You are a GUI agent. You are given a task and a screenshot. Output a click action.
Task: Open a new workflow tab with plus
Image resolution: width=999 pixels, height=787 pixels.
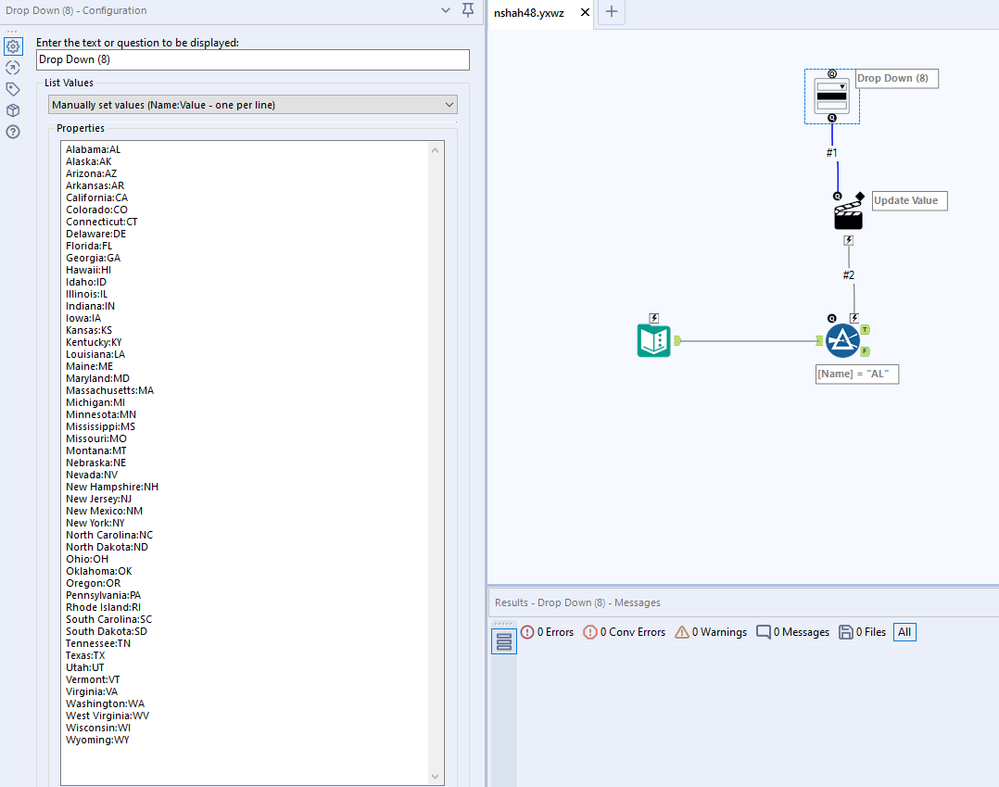[x=611, y=11]
